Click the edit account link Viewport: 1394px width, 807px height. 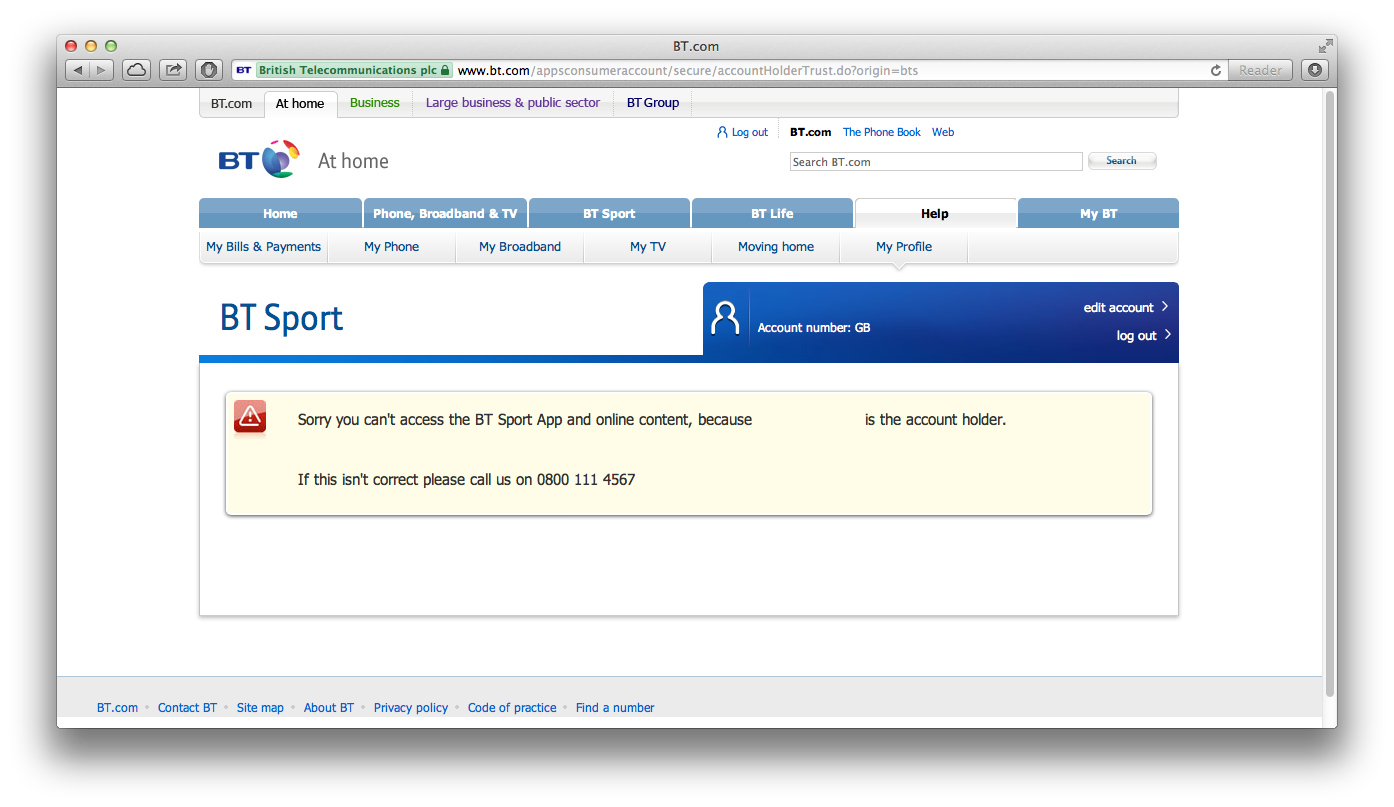1119,308
